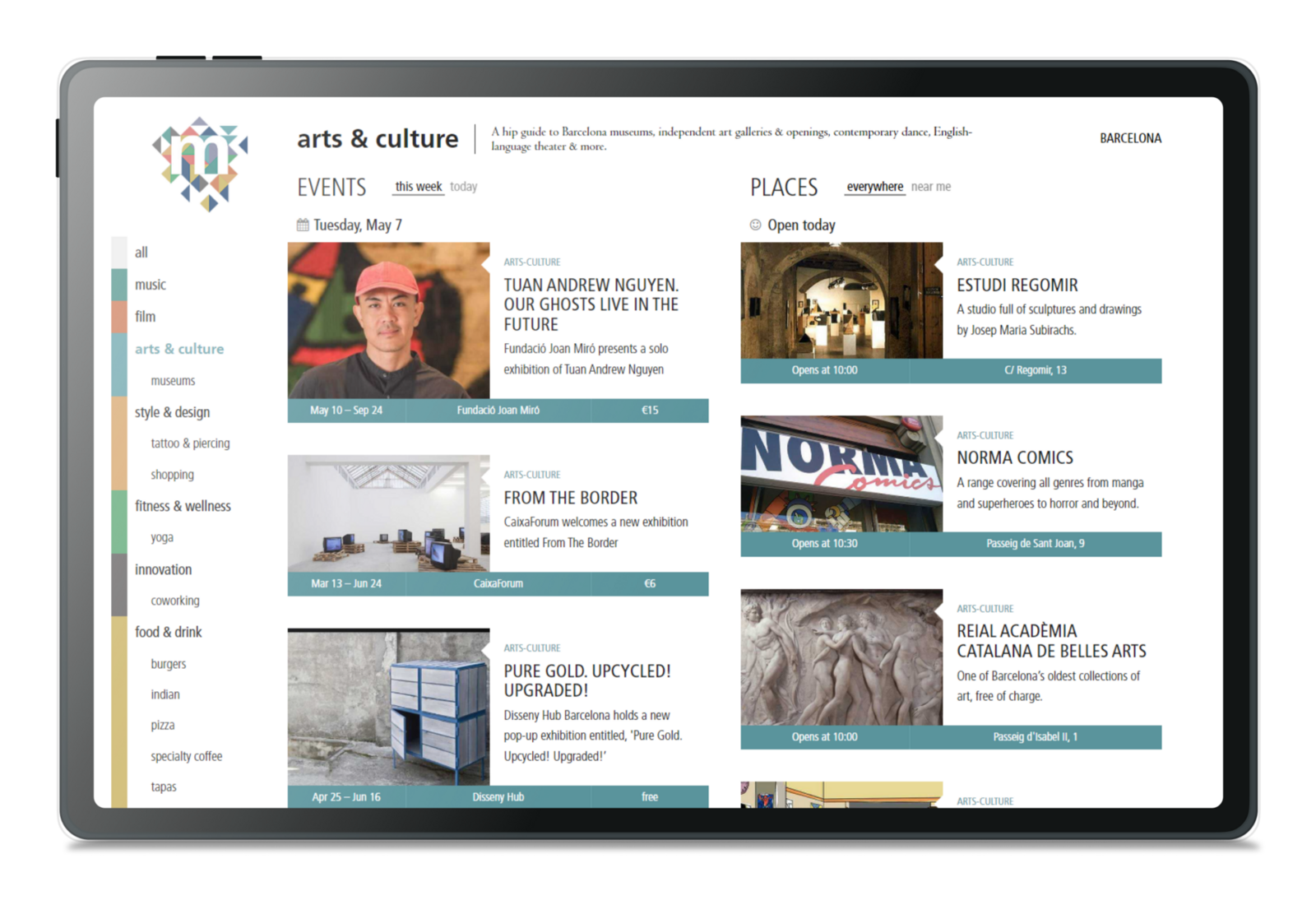This screenshot has height=905, width=1316.
Task: Open the innovation category
Action: point(163,569)
